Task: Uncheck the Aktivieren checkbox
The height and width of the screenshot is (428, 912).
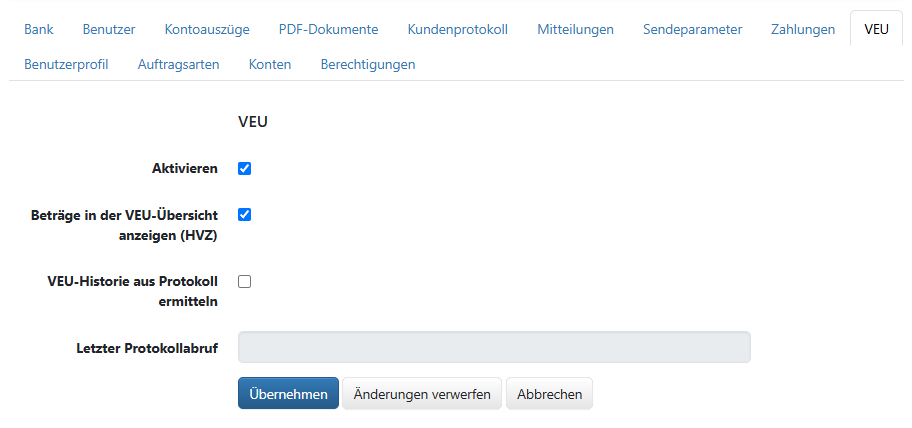Action: pos(244,169)
